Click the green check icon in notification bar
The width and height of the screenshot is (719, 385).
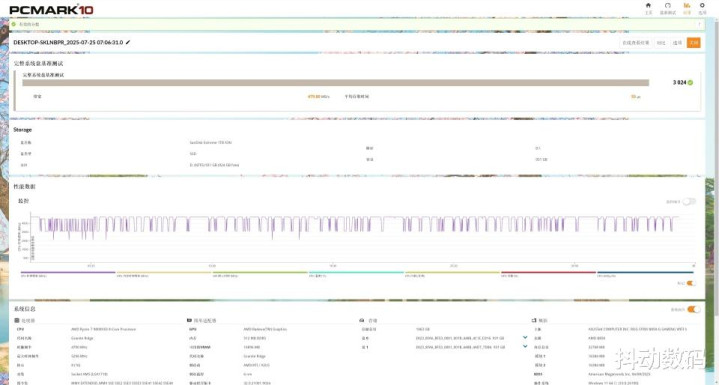[14, 24]
